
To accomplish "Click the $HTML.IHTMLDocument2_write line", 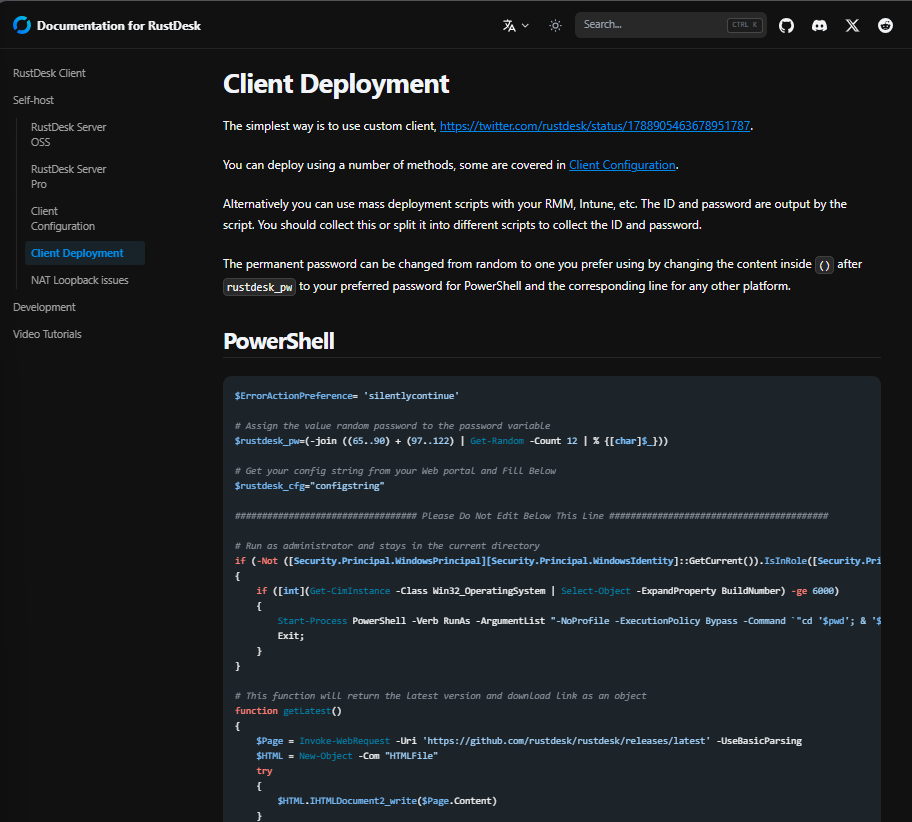I will point(387,801).
